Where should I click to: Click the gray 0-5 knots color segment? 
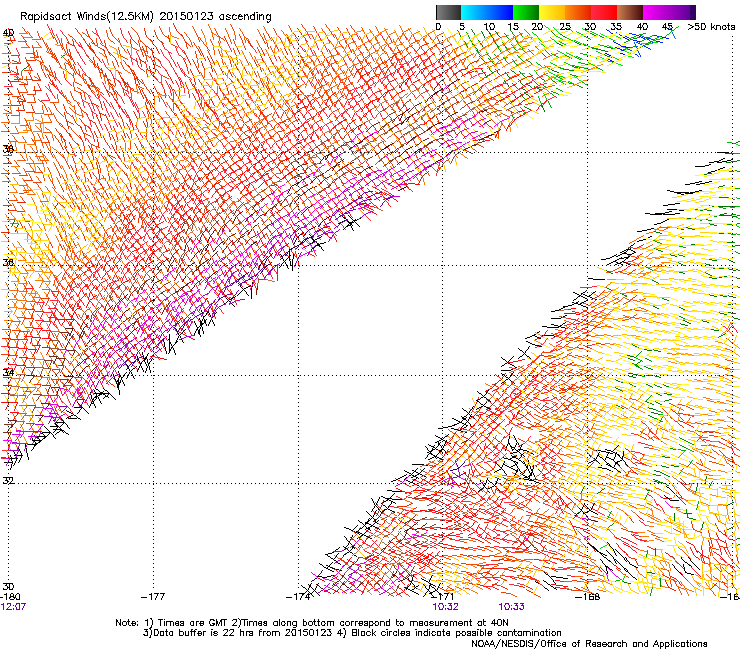(x=448, y=12)
